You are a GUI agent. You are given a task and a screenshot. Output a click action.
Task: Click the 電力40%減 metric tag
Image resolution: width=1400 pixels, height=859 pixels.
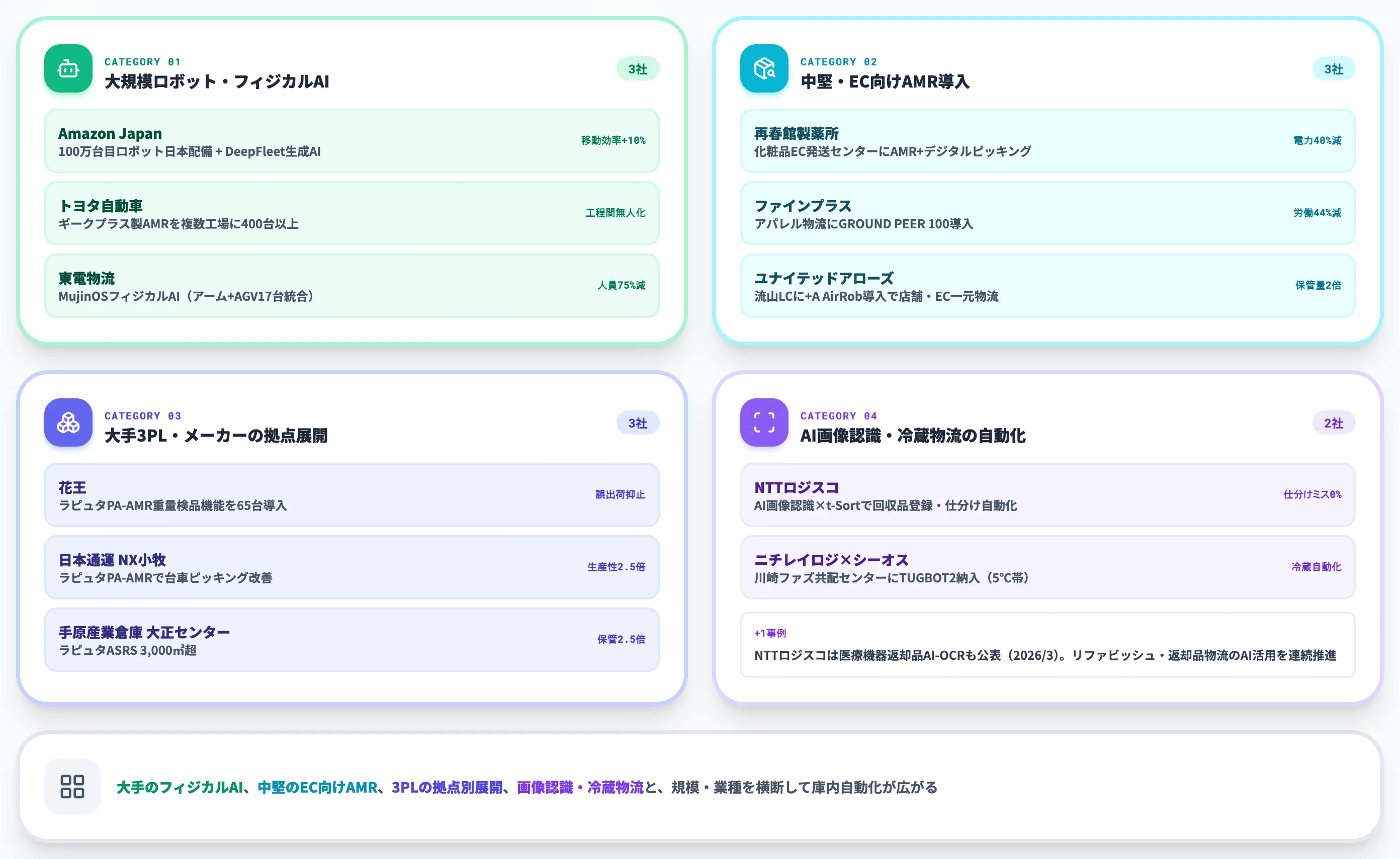click(x=1317, y=140)
